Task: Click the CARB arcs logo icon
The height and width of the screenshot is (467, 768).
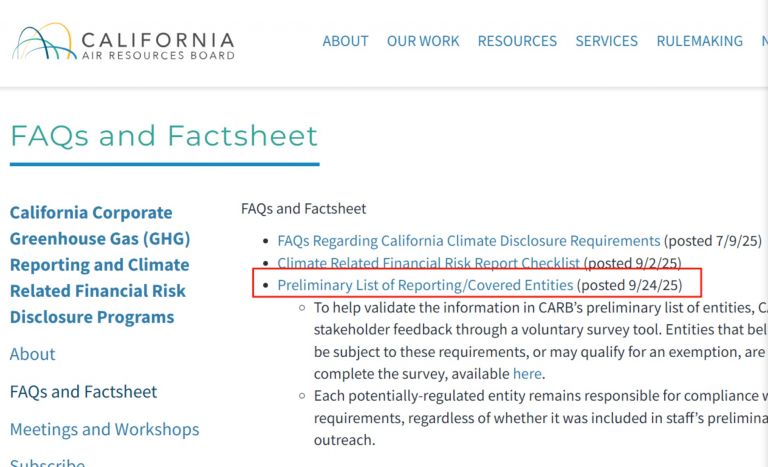Action: pos(42,43)
